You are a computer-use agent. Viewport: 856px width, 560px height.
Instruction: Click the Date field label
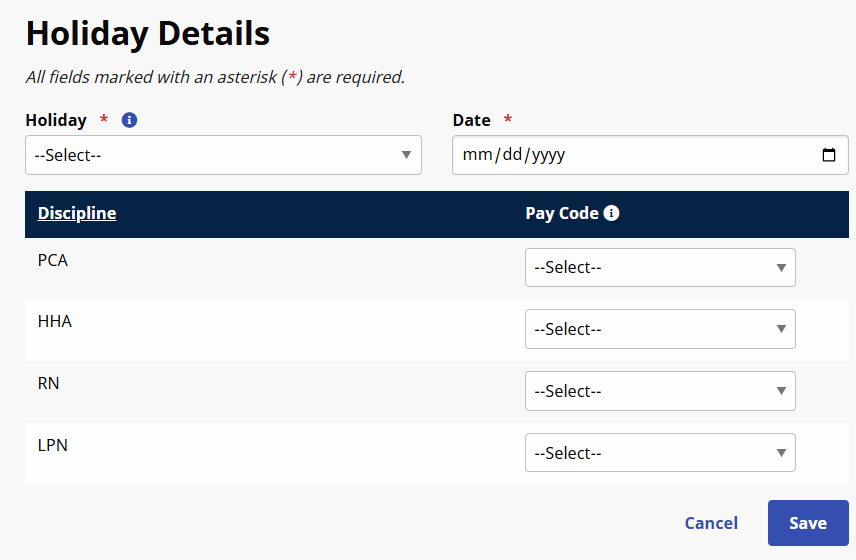click(472, 120)
